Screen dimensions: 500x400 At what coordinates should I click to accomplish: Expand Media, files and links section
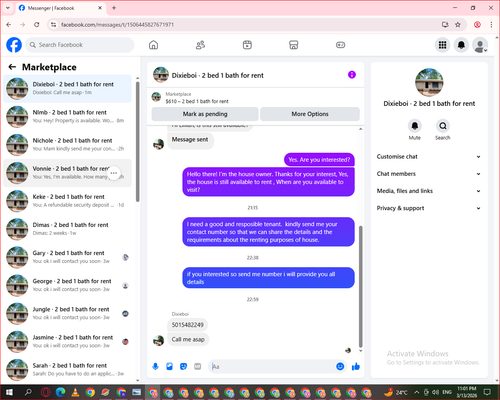429,191
